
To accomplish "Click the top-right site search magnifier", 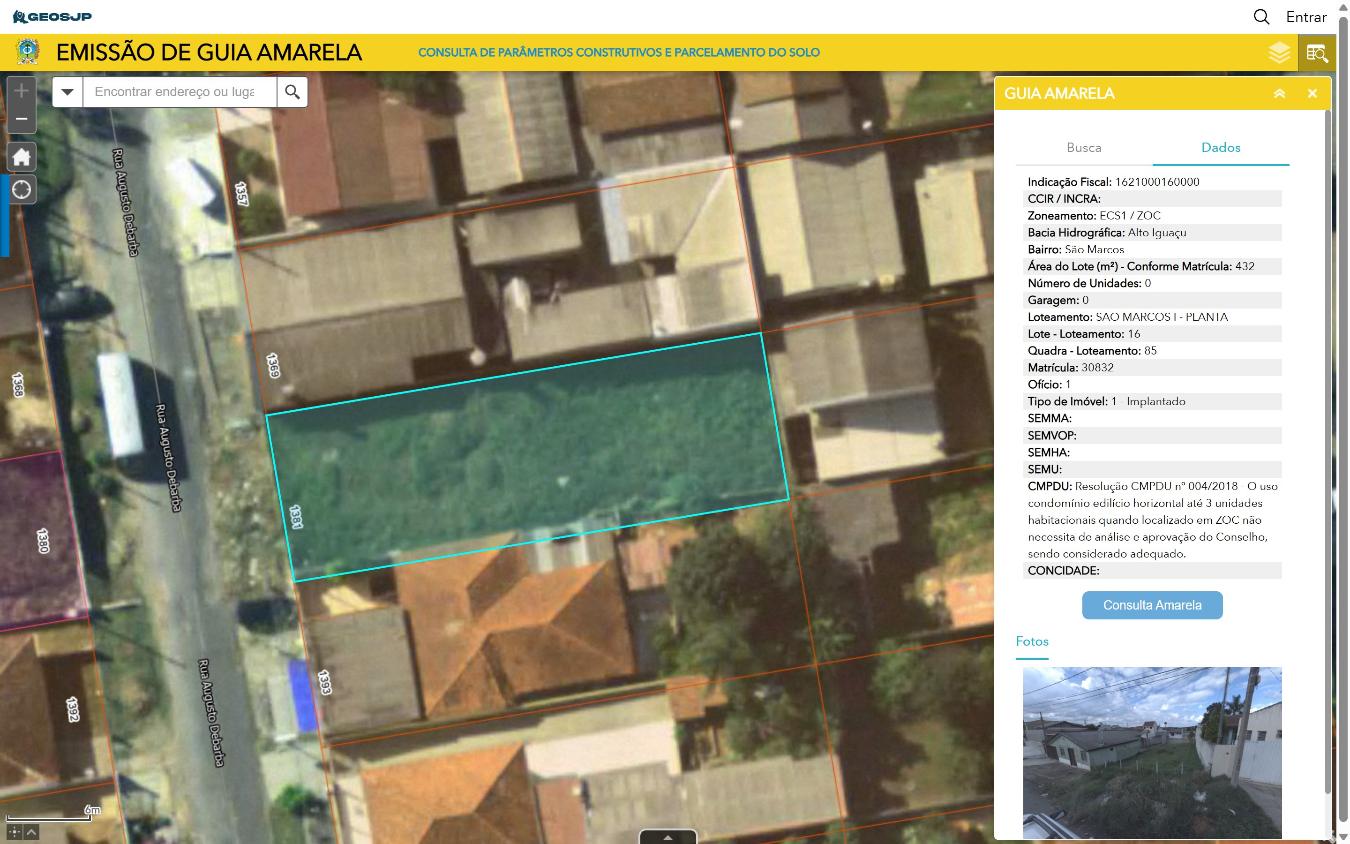I will (x=1261, y=17).
